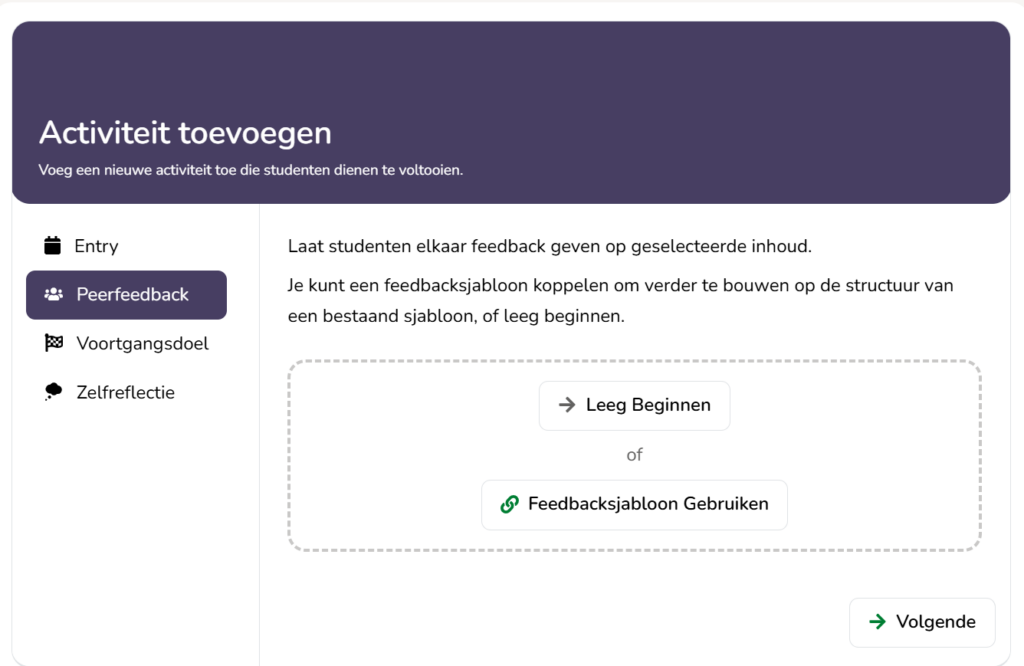This screenshot has height=666, width=1024.
Task: Click the Activiteit toevoegen heading
Action: (x=185, y=133)
